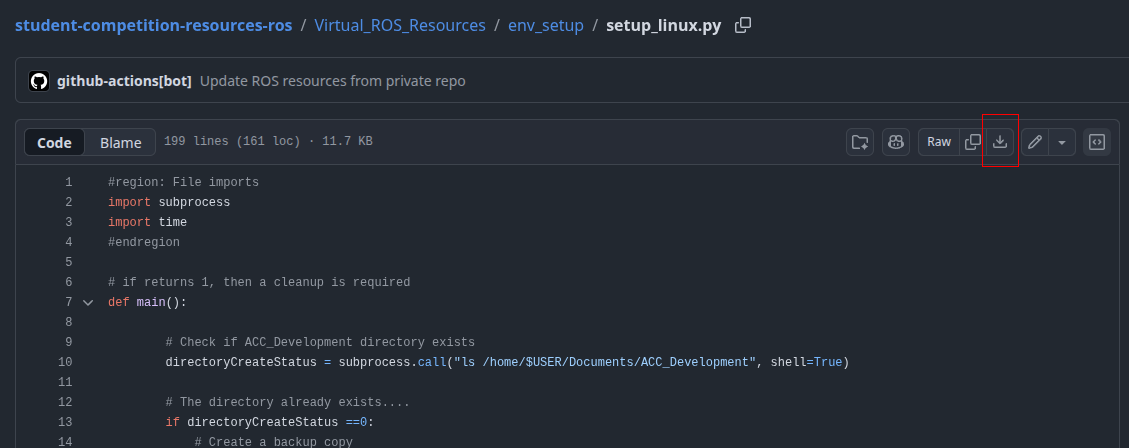
Task: Collapse the def main() code block
Action: pos(88,302)
